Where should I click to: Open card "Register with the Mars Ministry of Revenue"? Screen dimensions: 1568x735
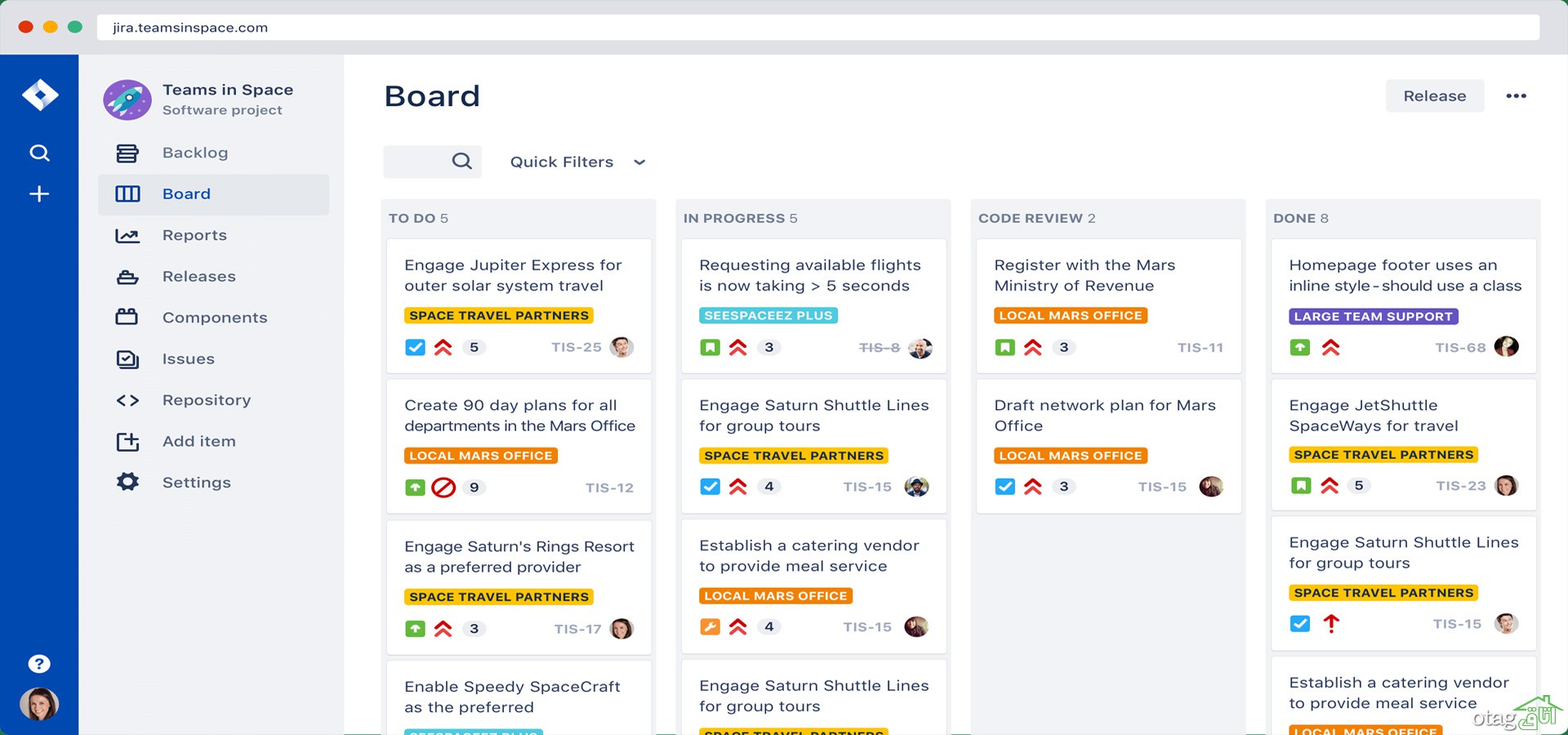point(1109,306)
